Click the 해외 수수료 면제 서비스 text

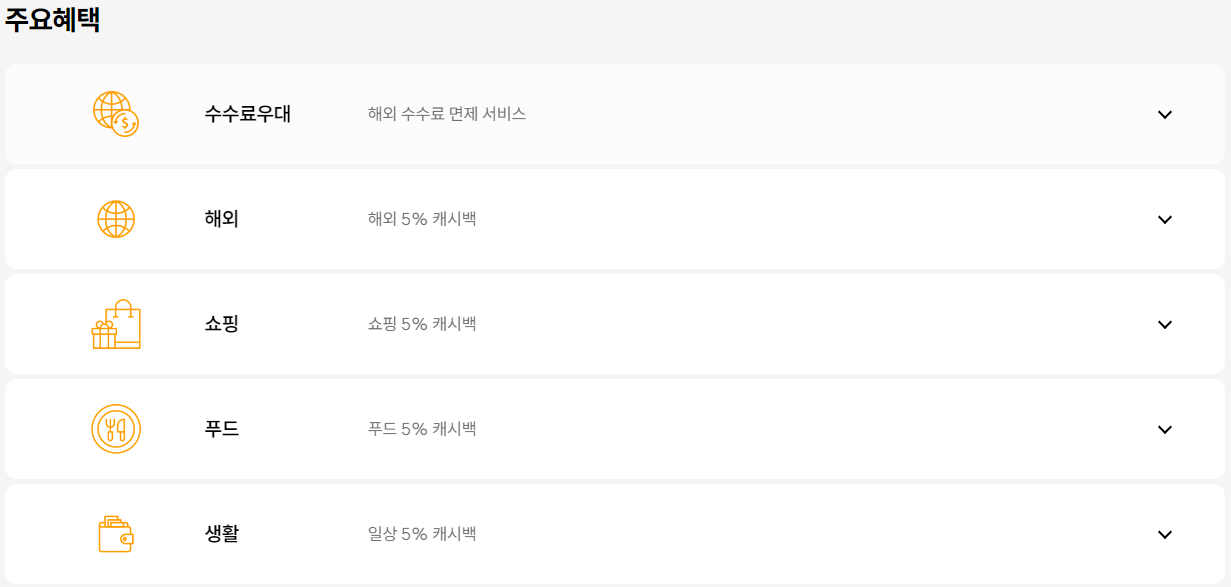click(x=446, y=114)
